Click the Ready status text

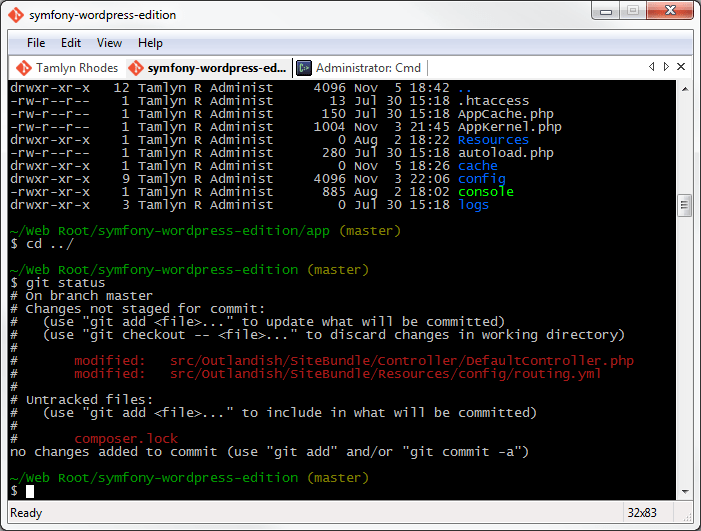coord(26,513)
